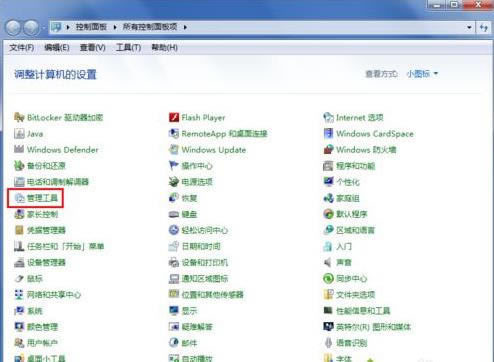
Task: Click the Internet 选项 icon
Action: pyautogui.click(x=328, y=117)
